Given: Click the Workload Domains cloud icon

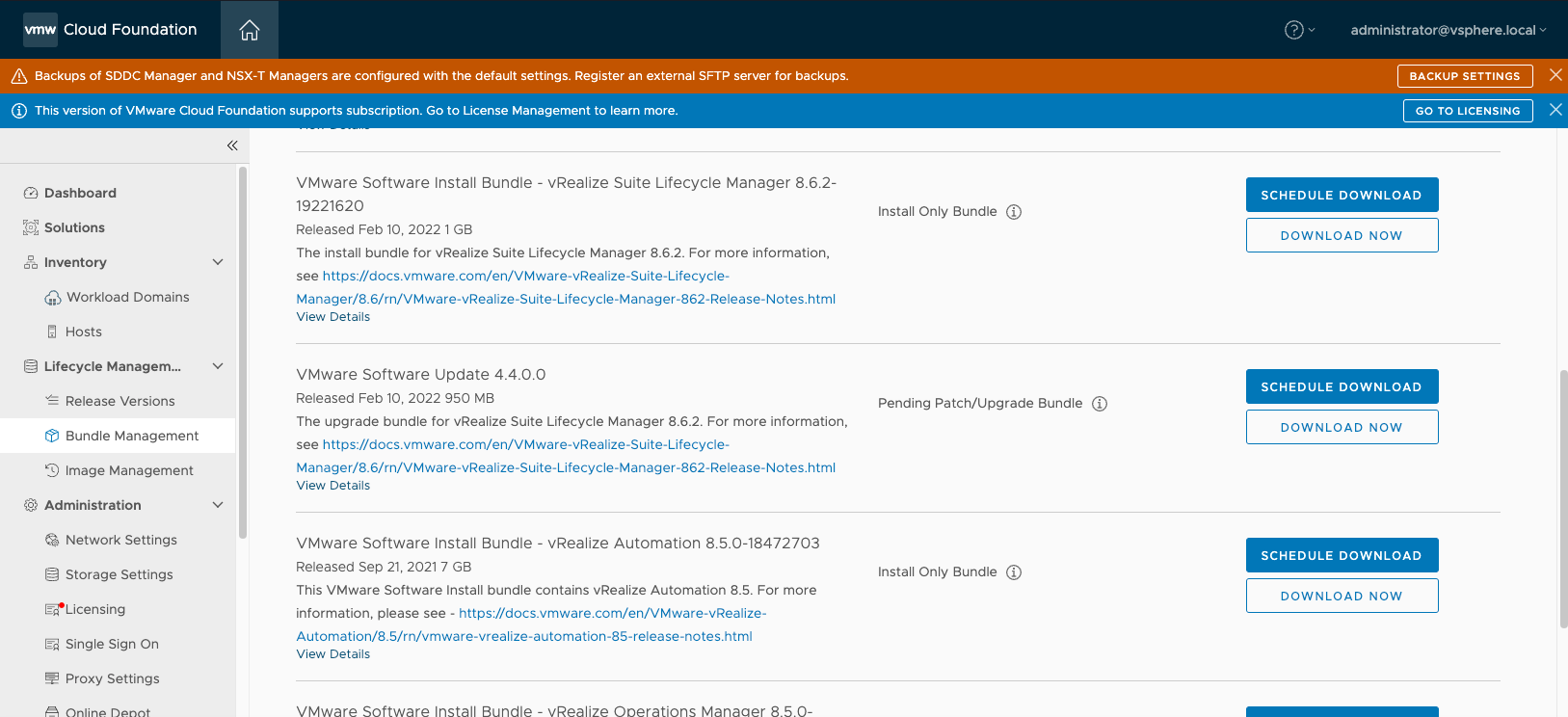Looking at the screenshot, I should 53,298.
